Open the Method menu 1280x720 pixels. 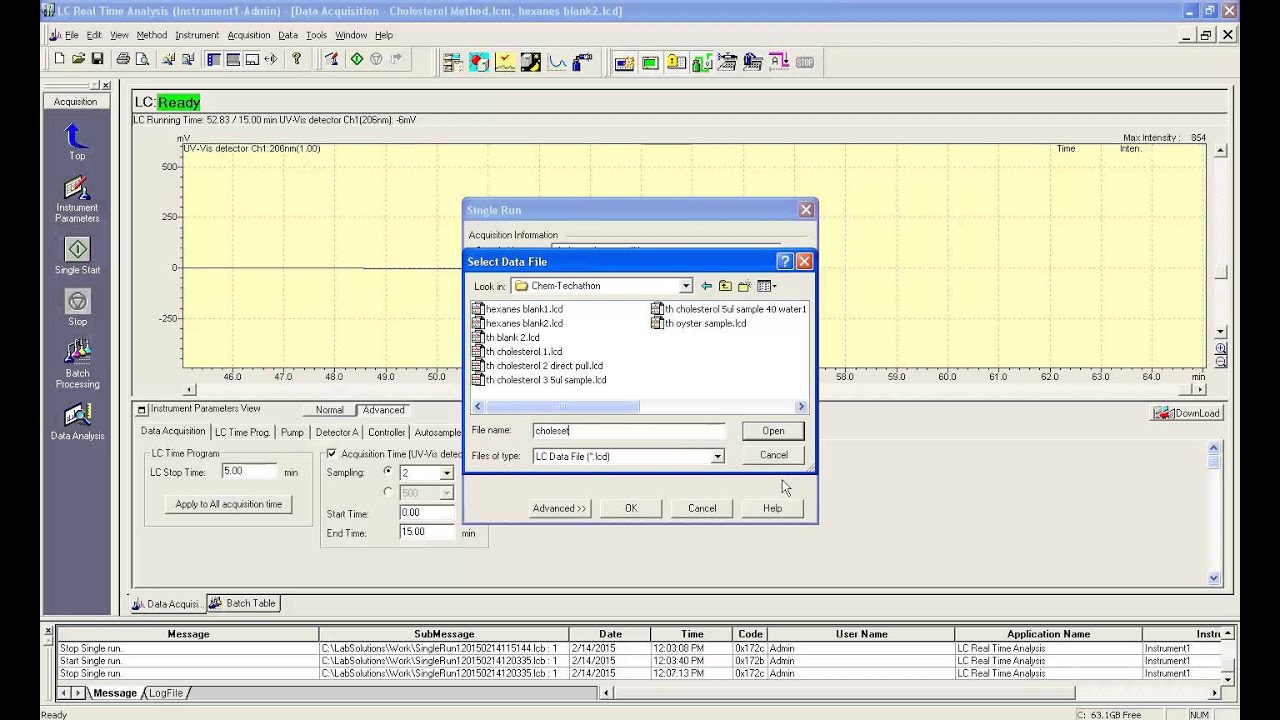pos(152,35)
